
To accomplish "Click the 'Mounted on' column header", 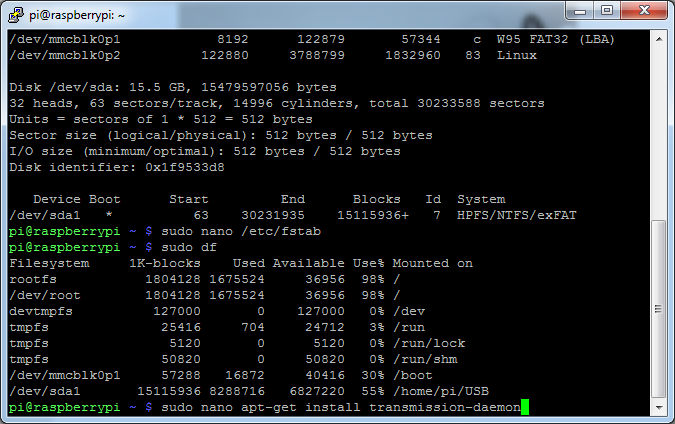I will click(432, 263).
